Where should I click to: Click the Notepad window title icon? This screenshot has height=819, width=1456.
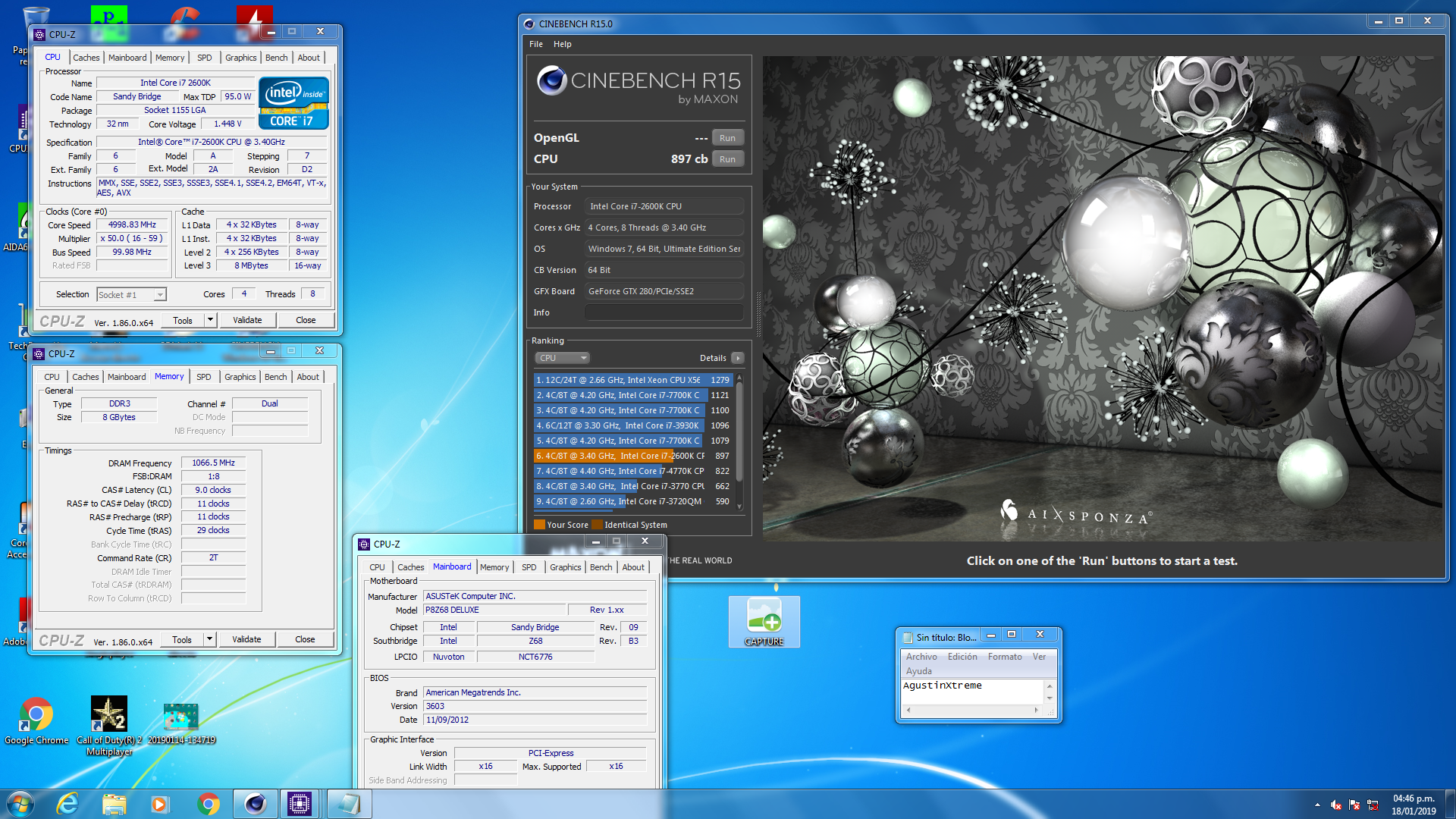coord(906,637)
